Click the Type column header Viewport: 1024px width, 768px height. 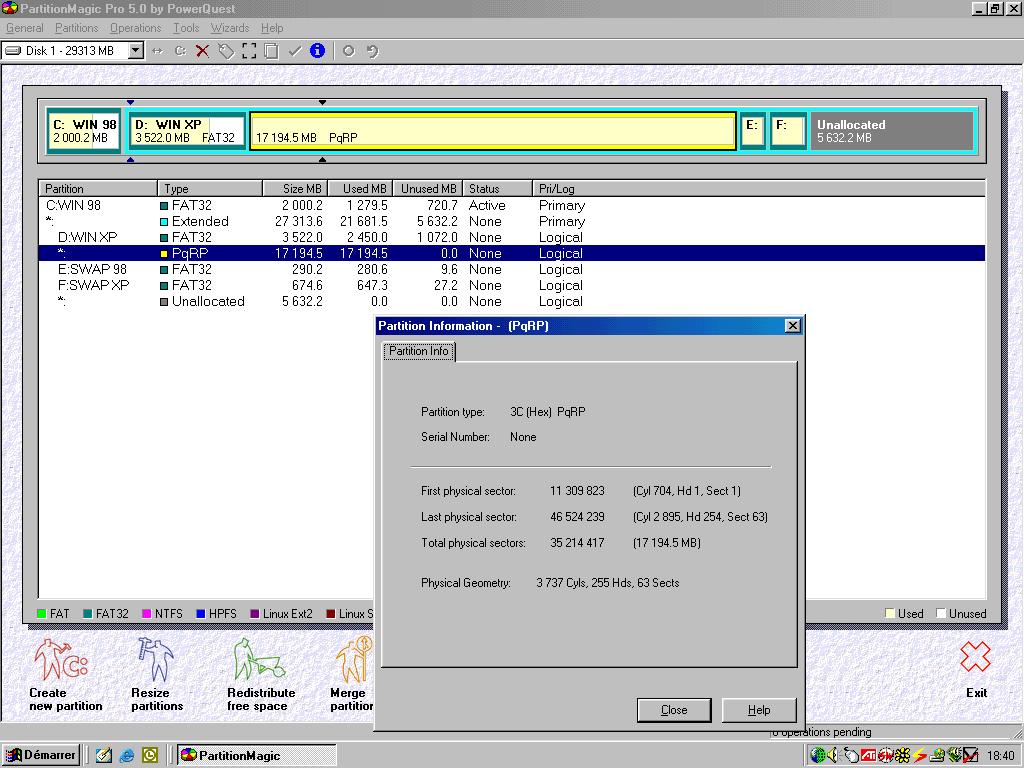(x=210, y=189)
